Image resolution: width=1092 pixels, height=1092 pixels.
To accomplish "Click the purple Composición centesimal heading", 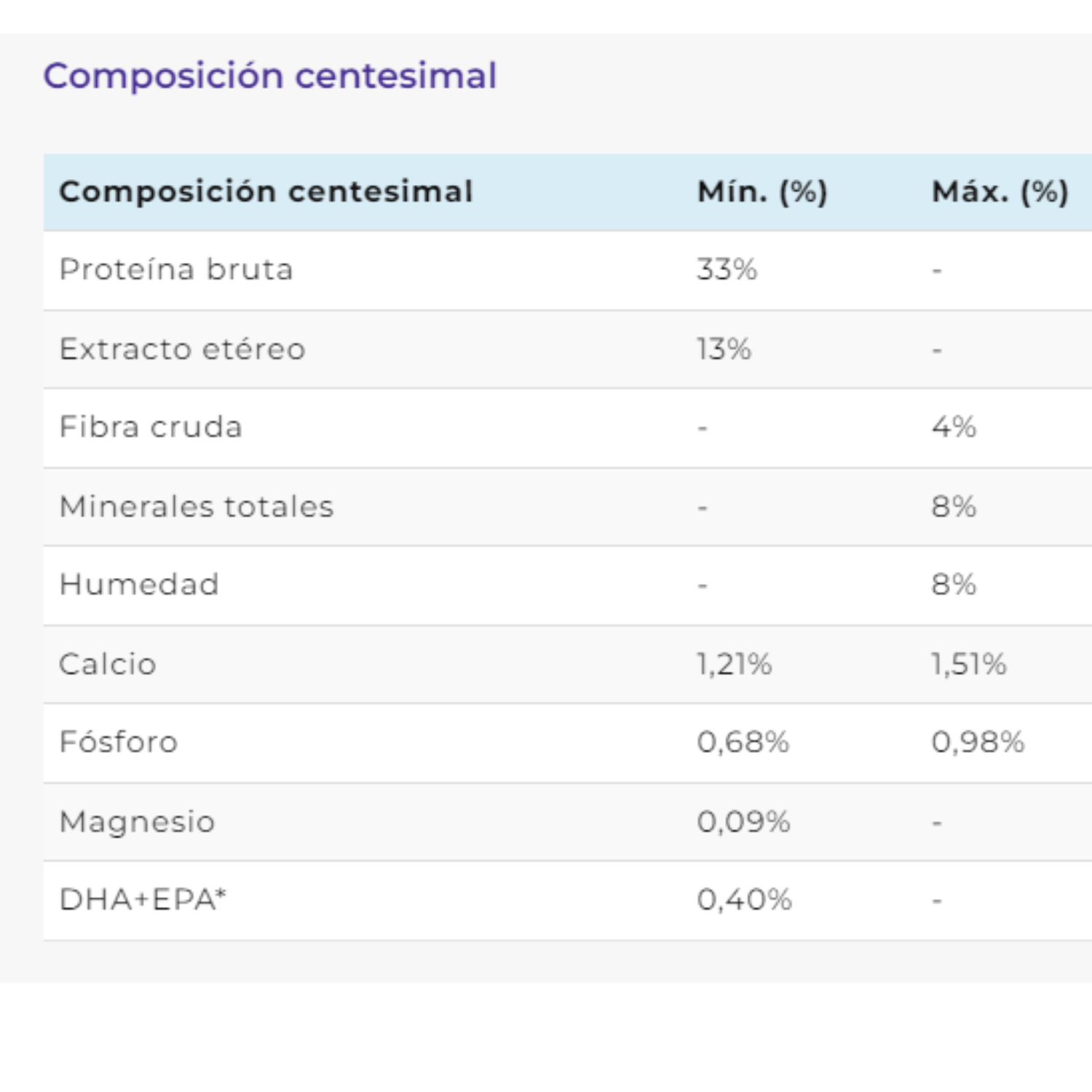I will tap(270, 76).
